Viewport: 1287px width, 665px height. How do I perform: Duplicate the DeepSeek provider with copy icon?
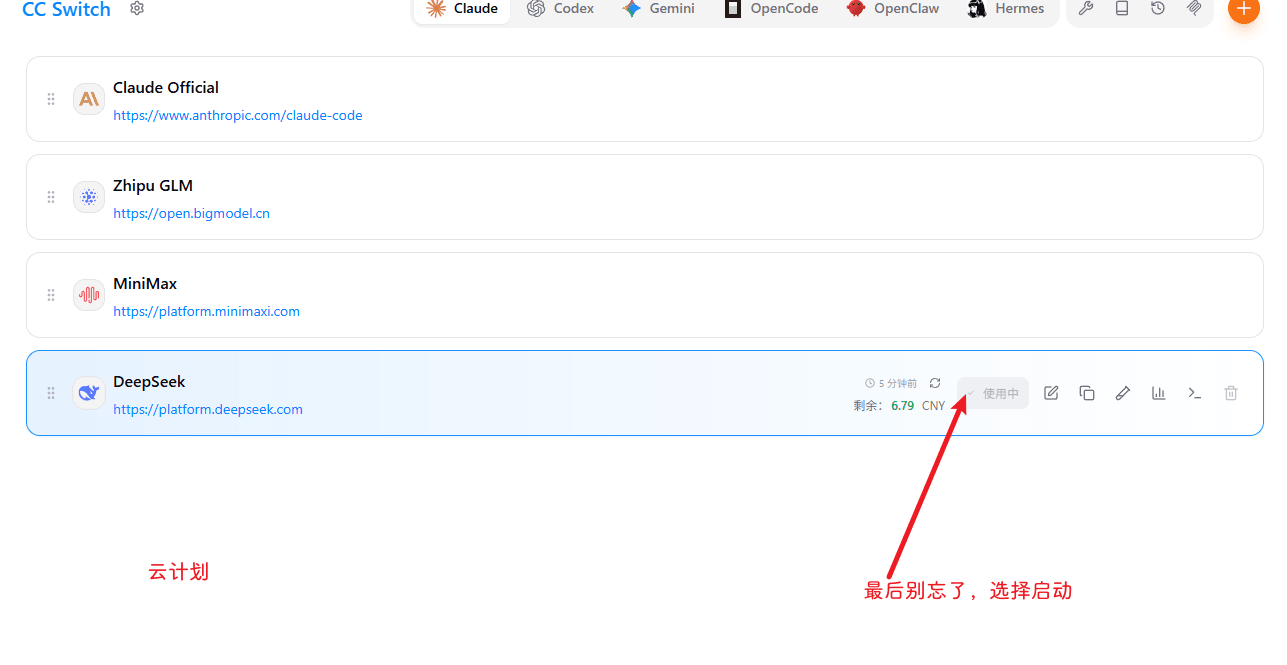coord(1087,393)
